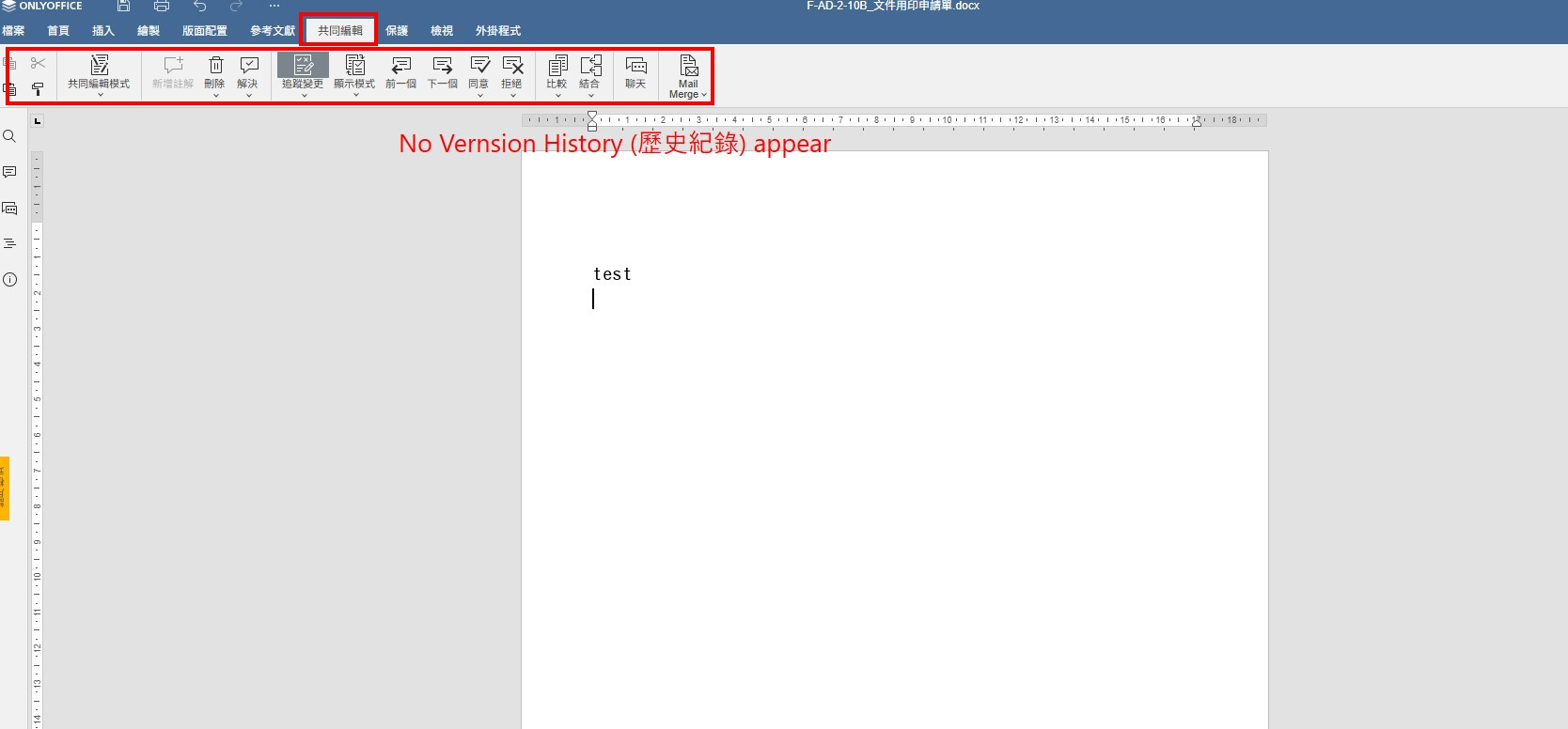The height and width of the screenshot is (729, 1568).
Task: Switch to the 外掛程式 plugins tab
Action: (x=498, y=31)
